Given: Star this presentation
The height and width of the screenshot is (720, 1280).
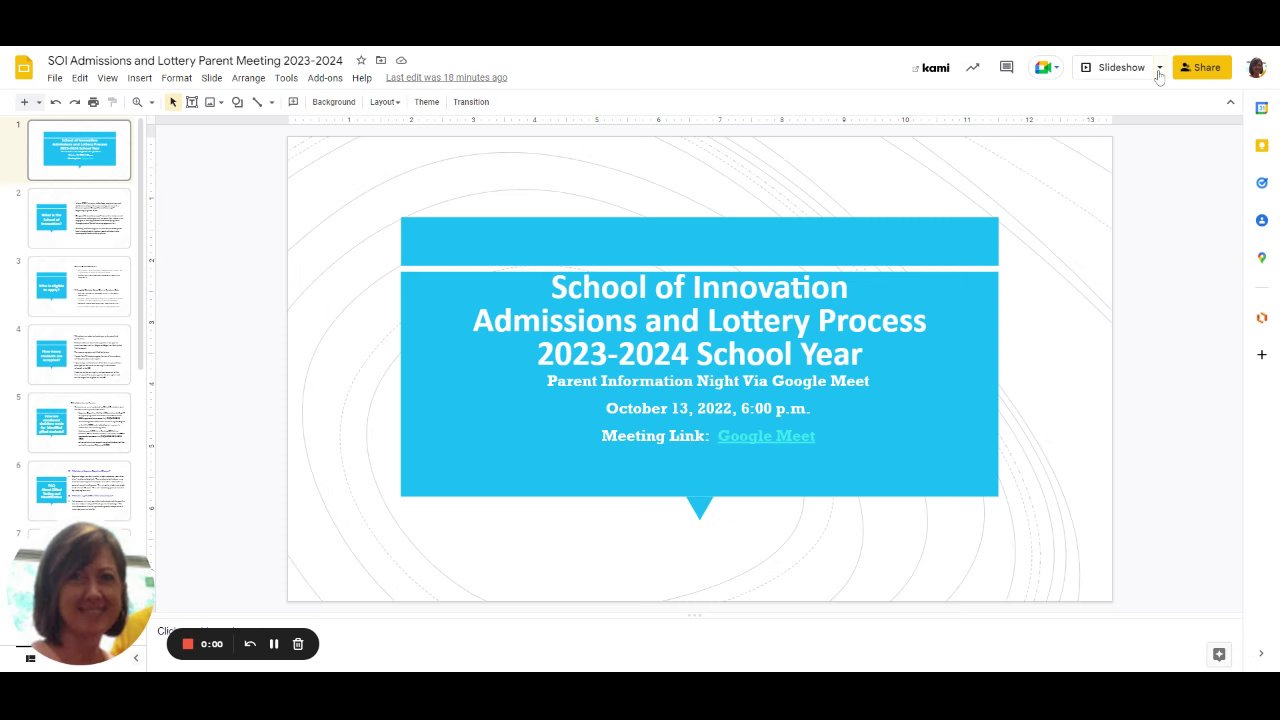Looking at the screenshot, I should tap(361, 61).
